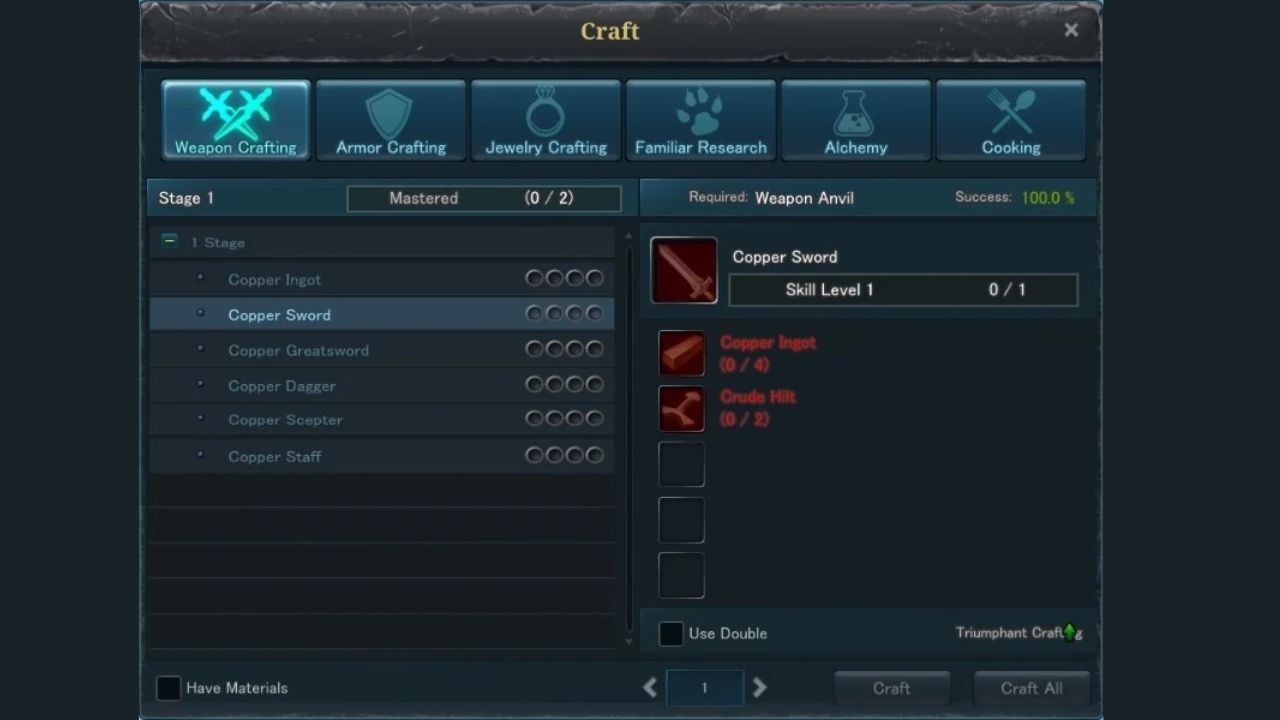Decrease craft quantity with left arrow
Screen dimensions: 1280x720
[x=650, y=688]
